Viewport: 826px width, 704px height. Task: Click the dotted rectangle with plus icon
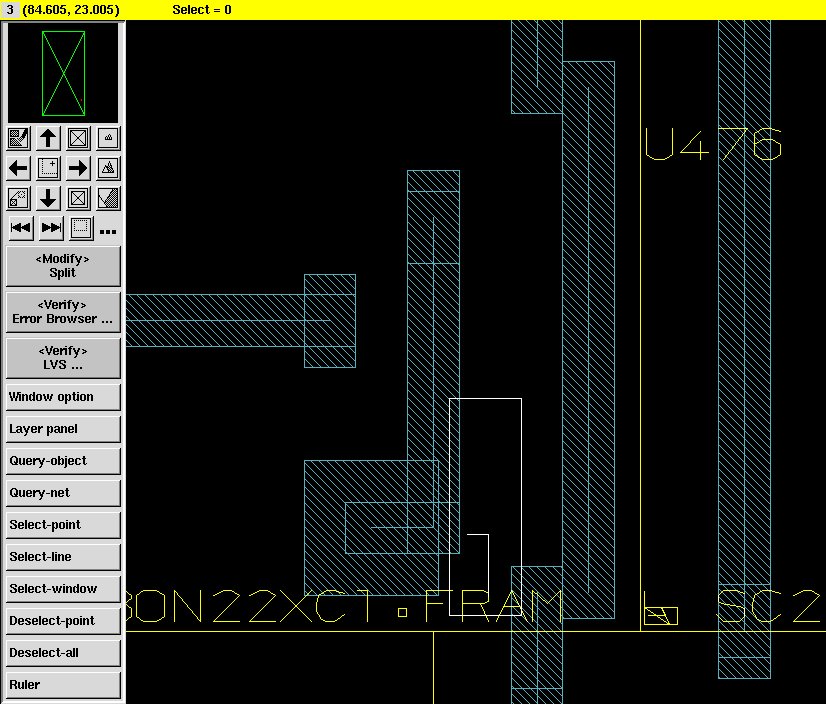click(x=48, y=168)
